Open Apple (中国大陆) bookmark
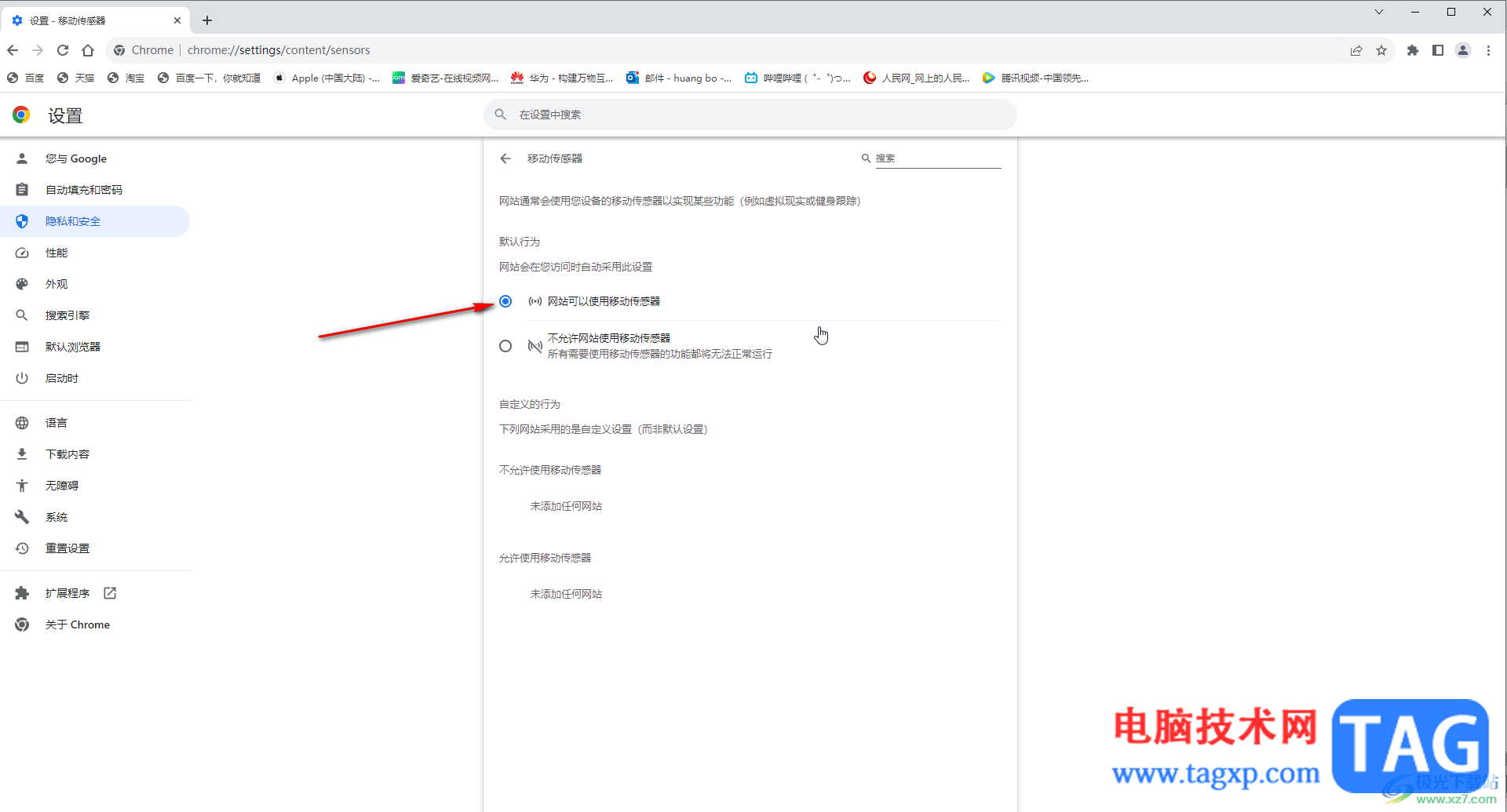1507x812 pixels. coord(327,78)
